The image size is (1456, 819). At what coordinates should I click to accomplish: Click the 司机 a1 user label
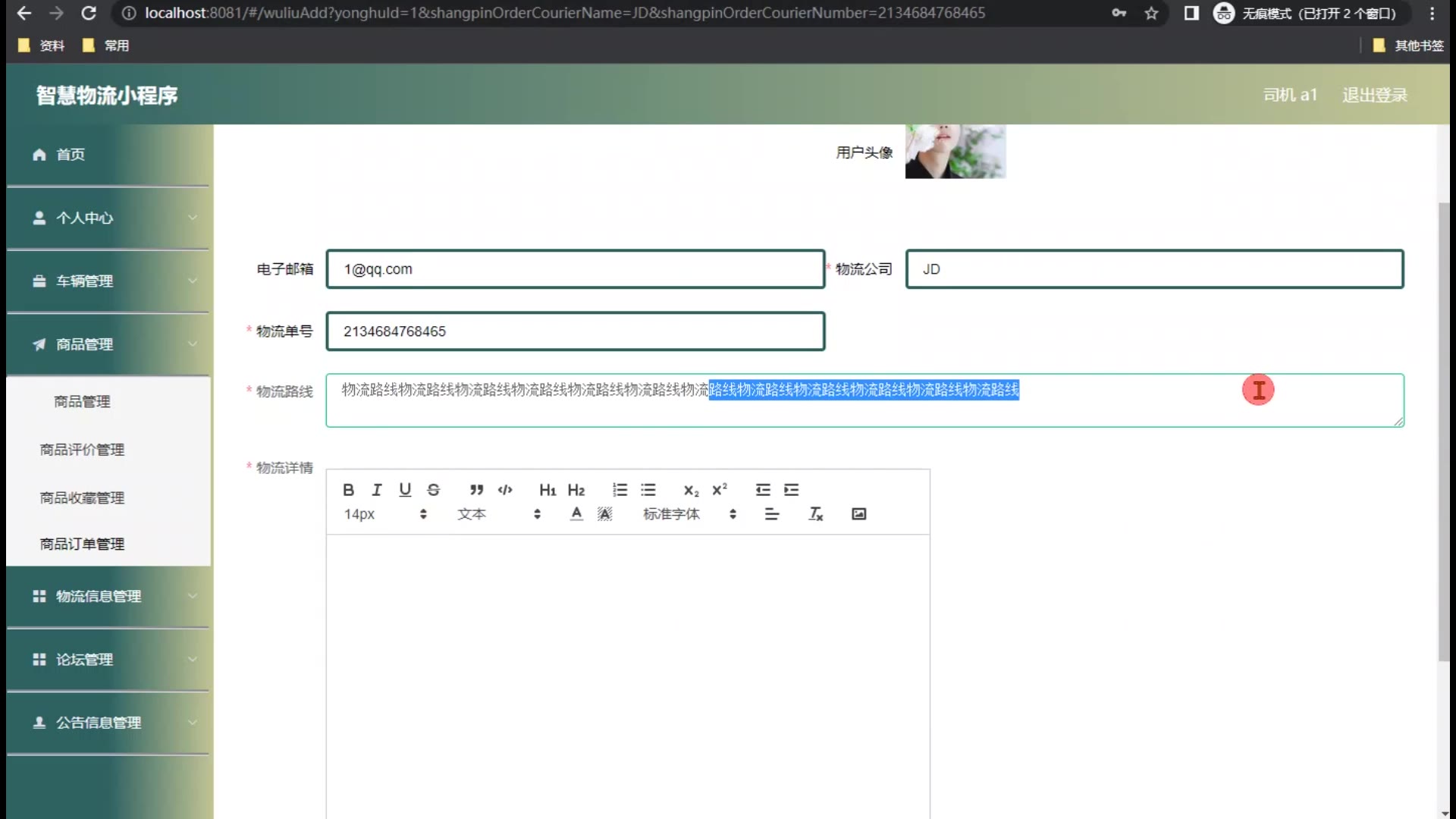1290,95
